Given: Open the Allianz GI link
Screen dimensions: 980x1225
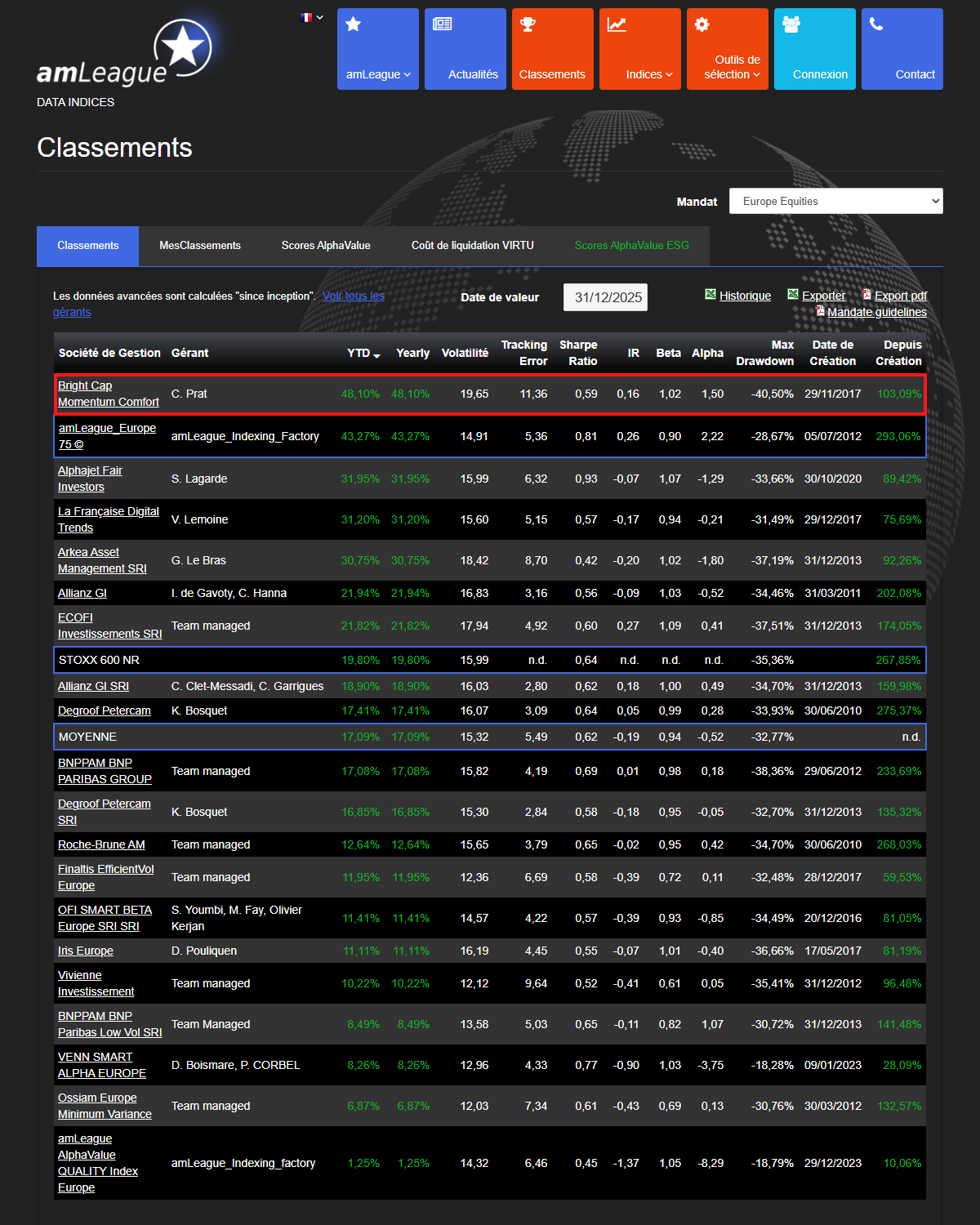Looking at the screenshot, I should coord(82,593).
